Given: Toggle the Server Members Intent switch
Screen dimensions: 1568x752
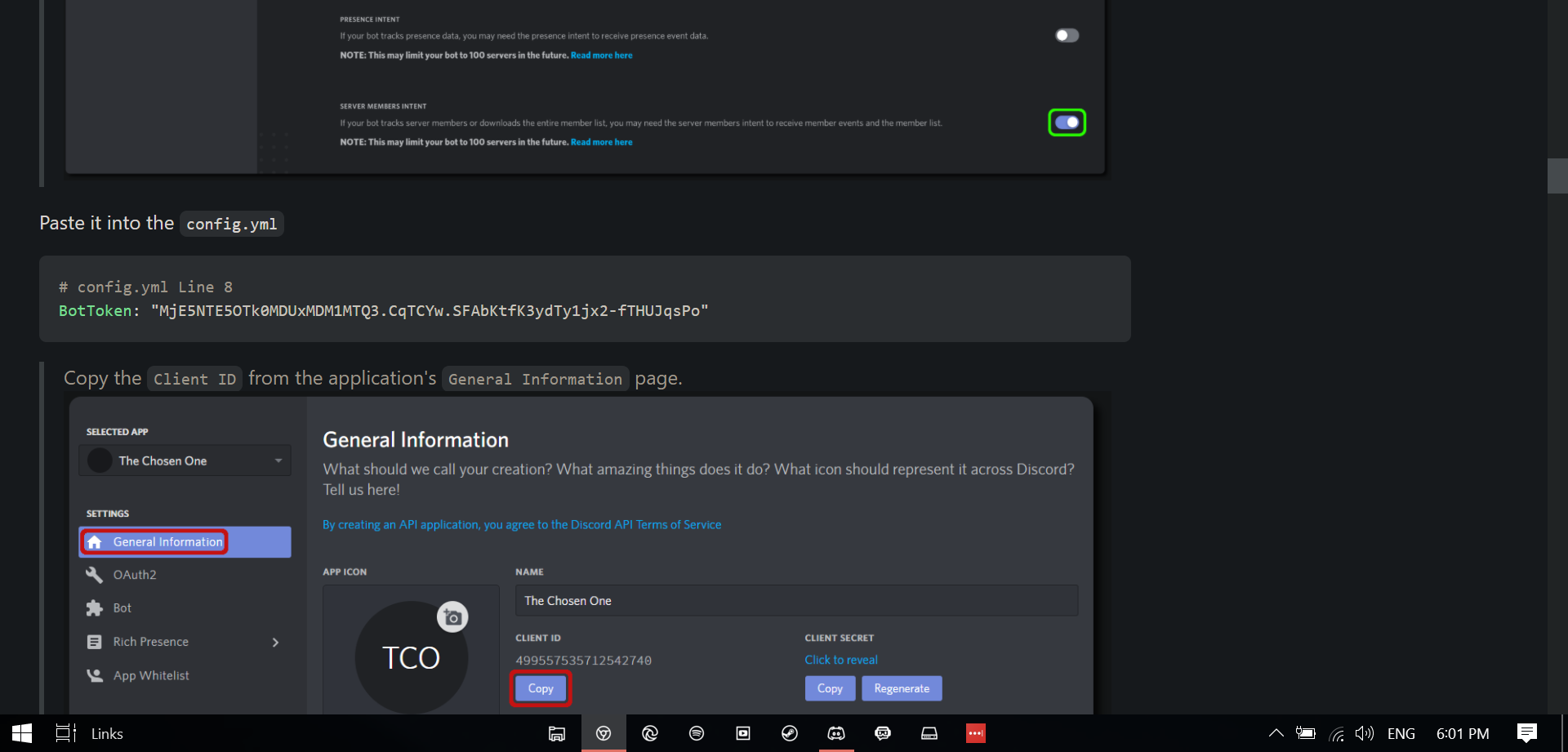Looking at the screenshot, I should [1067, 122].
